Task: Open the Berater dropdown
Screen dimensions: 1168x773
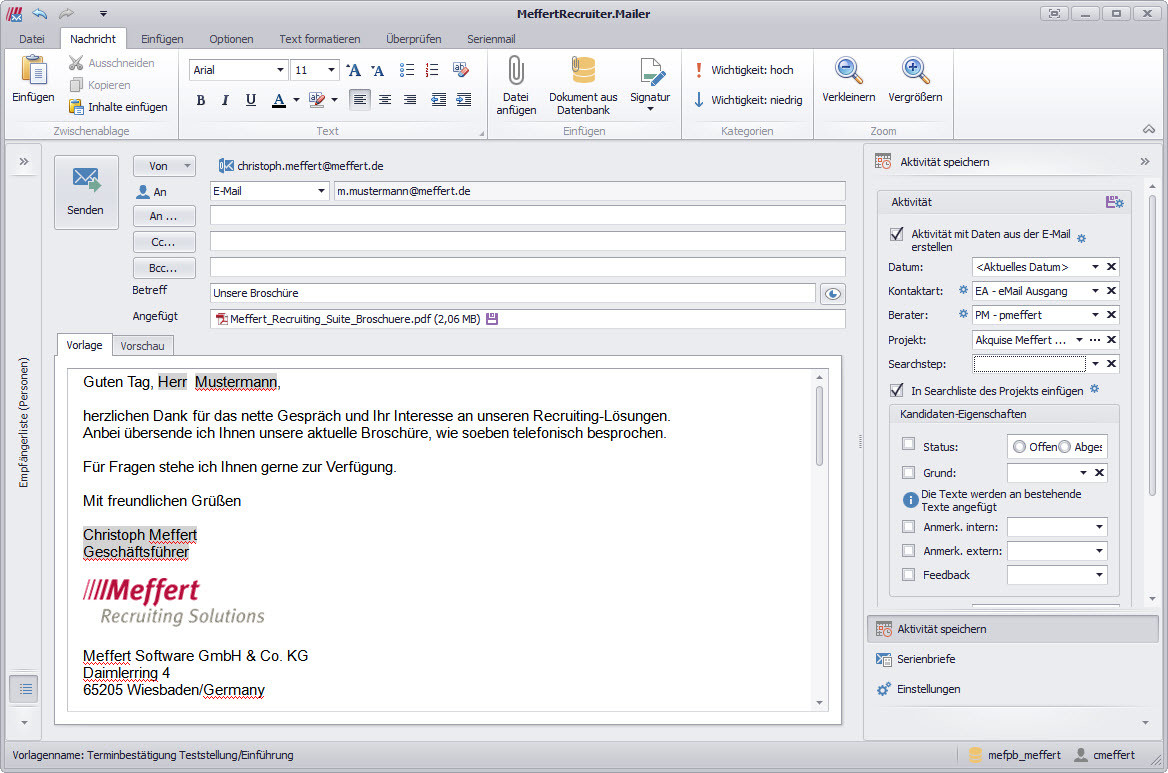Action: click(x=1095, y=314)
